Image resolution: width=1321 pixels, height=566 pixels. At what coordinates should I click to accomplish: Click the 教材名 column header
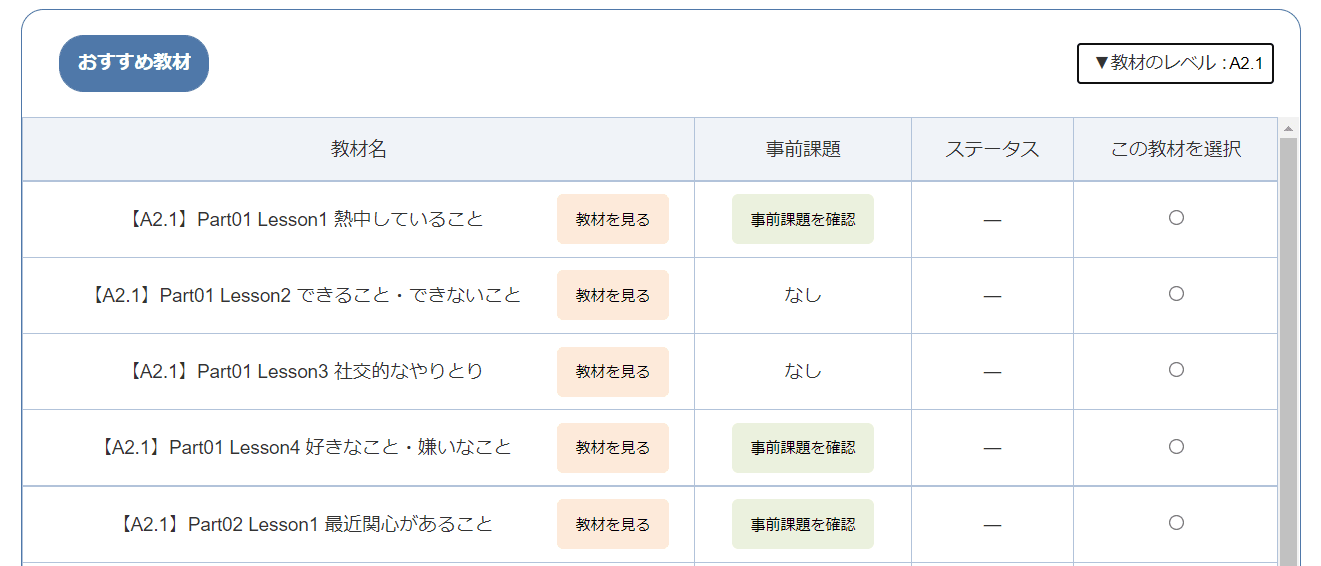[358, 149]
